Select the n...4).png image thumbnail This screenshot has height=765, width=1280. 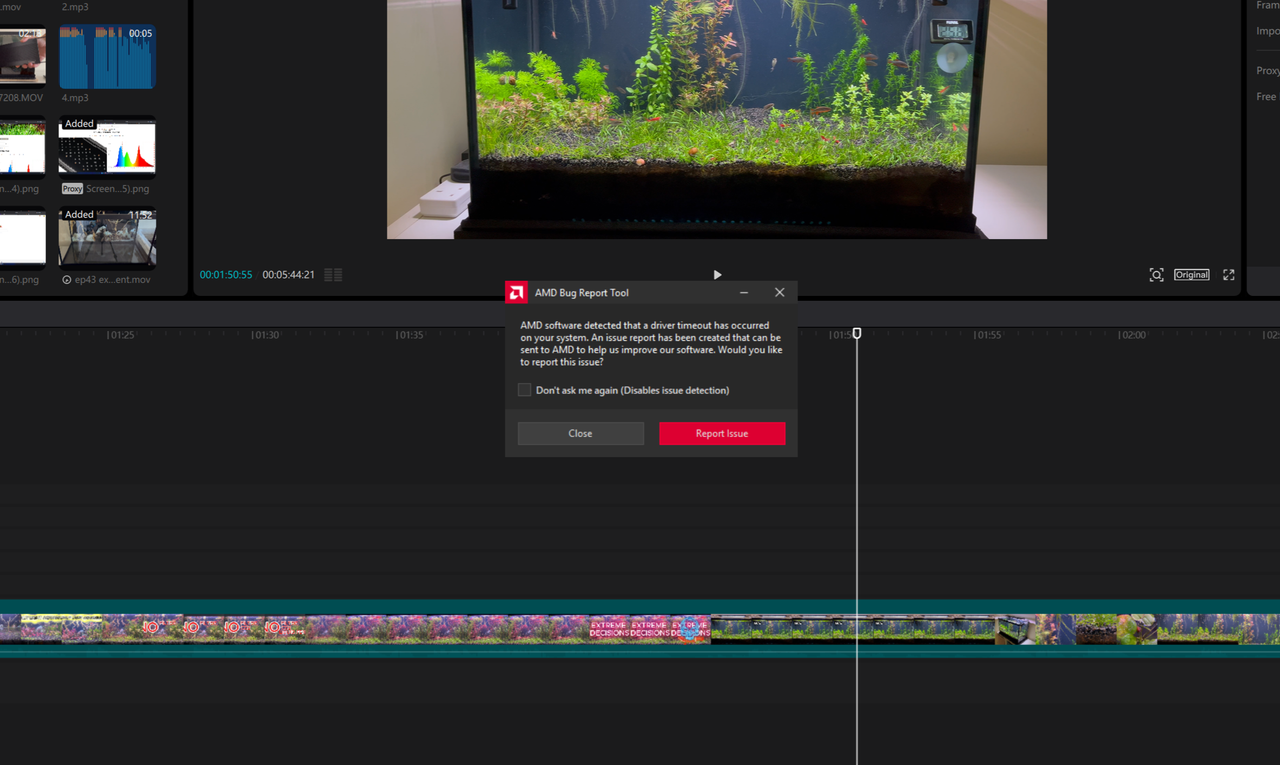pos(22,147)
